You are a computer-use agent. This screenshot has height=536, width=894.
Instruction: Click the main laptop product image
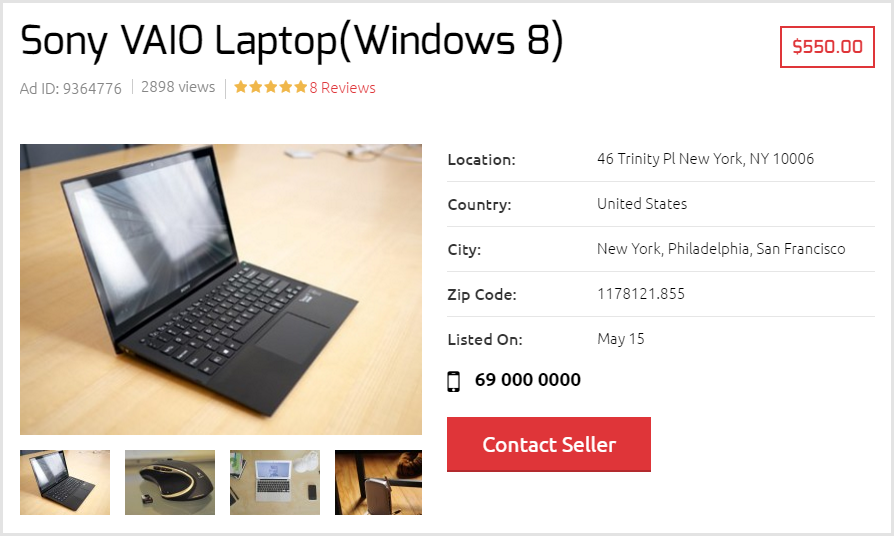coord(221,289)
